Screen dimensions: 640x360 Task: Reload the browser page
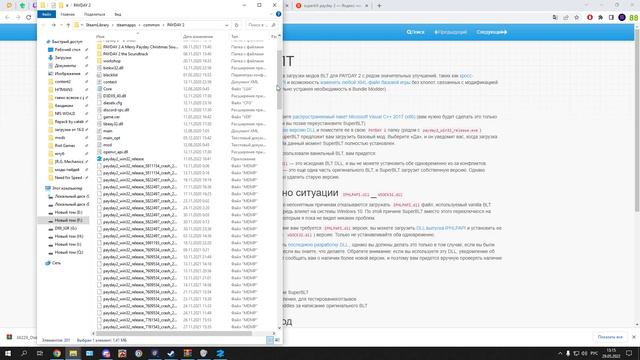[x=29, y=18]
